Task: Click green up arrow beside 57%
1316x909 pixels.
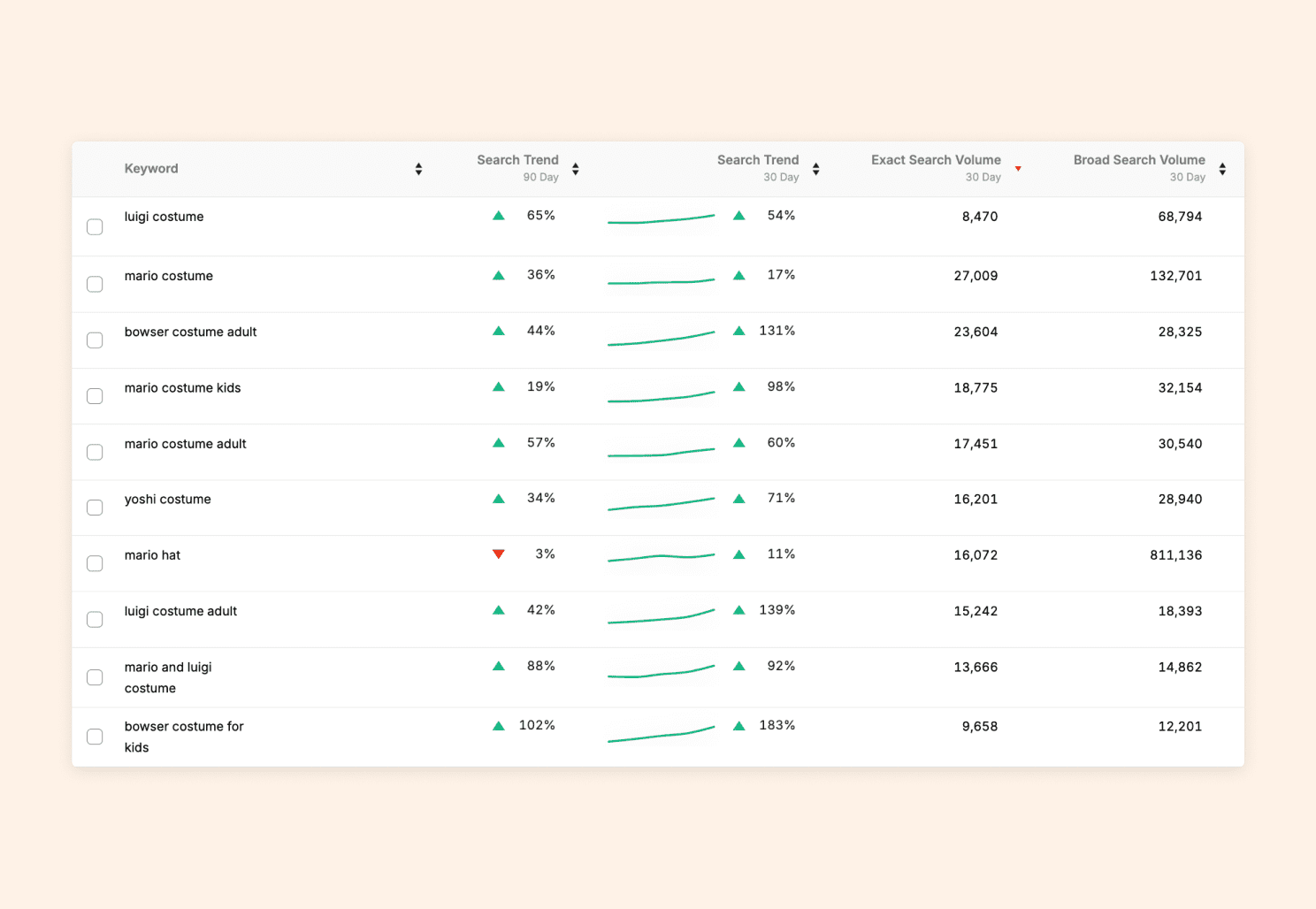Action: coord(499,443)
